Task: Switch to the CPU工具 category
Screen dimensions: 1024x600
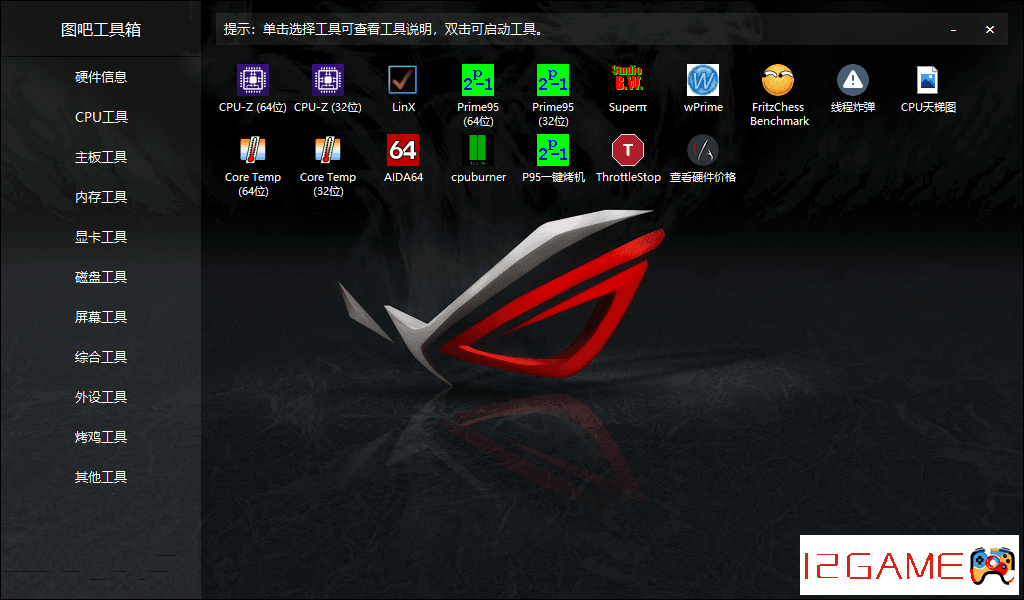Action: coord(101,117)
